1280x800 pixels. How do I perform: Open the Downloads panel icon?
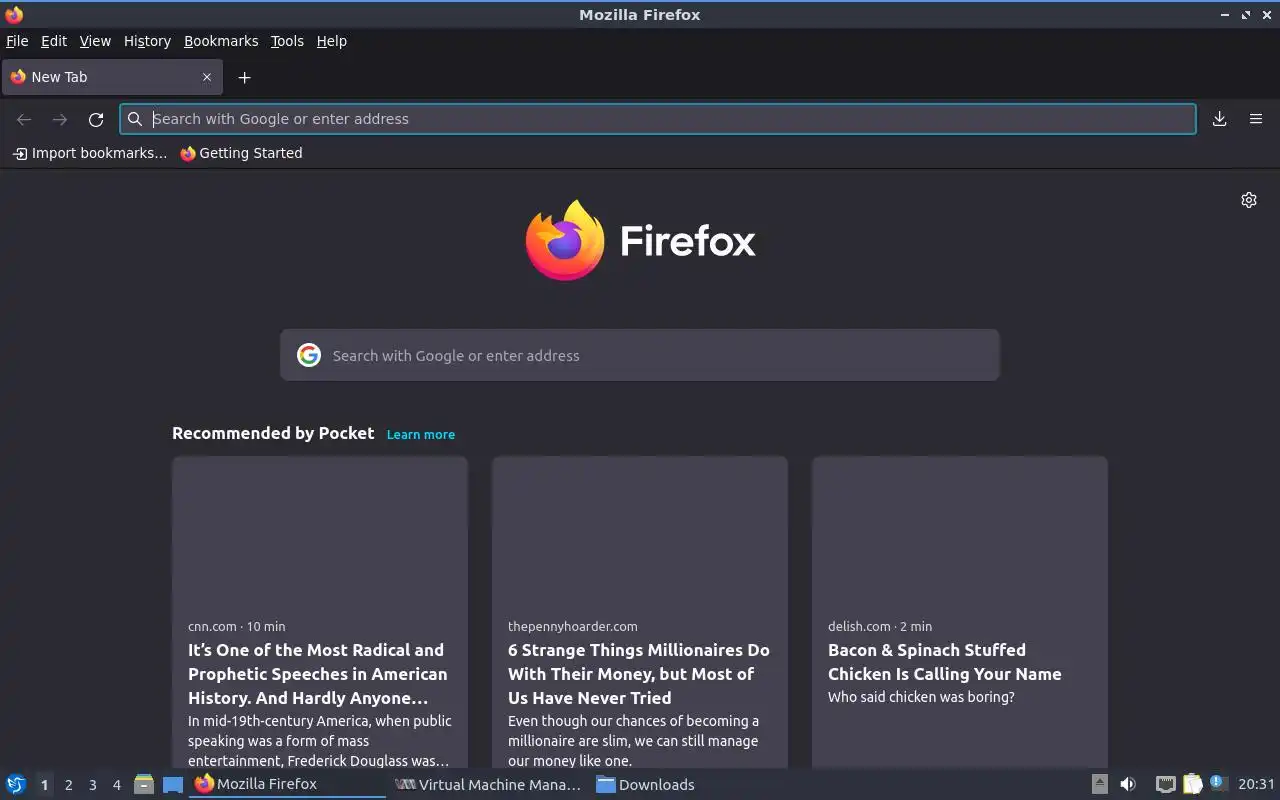(1220, 119)
